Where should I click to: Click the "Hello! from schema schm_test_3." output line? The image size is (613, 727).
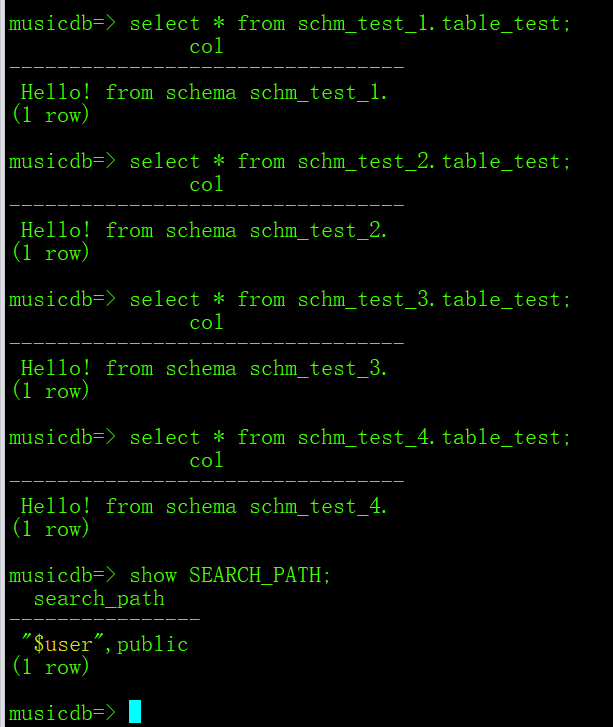pos(204,369)
